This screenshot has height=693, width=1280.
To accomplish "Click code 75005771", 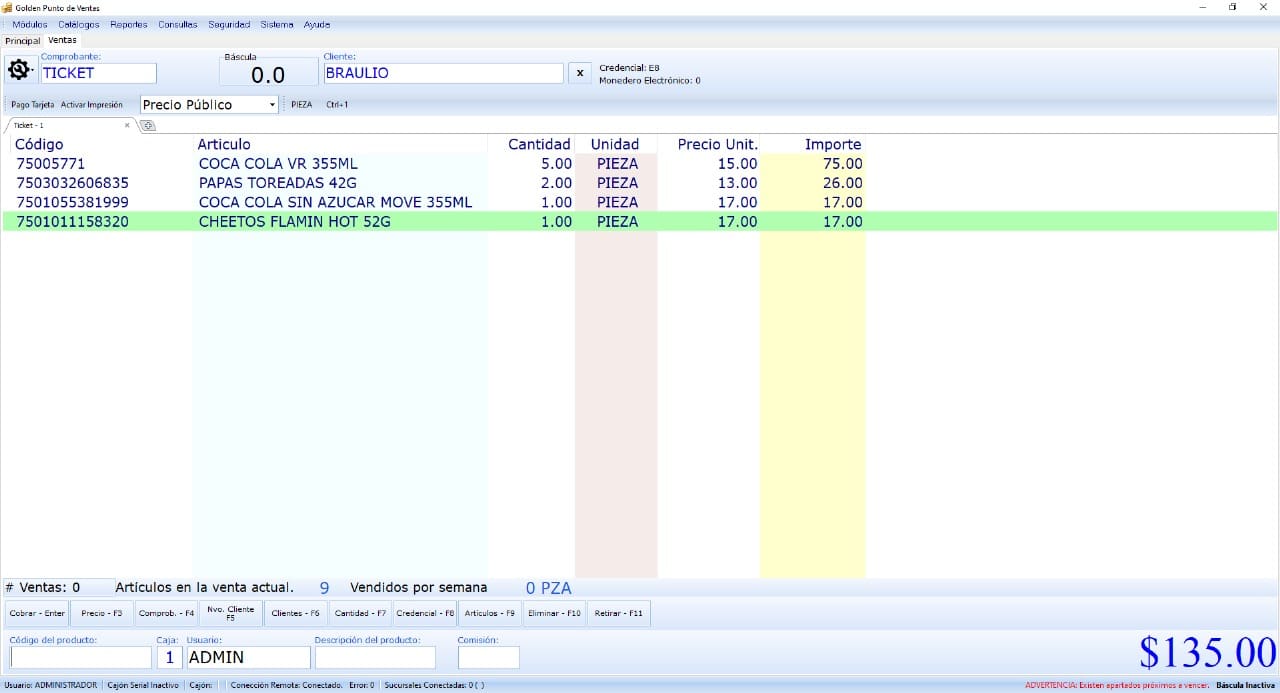I will pos(51,164).
